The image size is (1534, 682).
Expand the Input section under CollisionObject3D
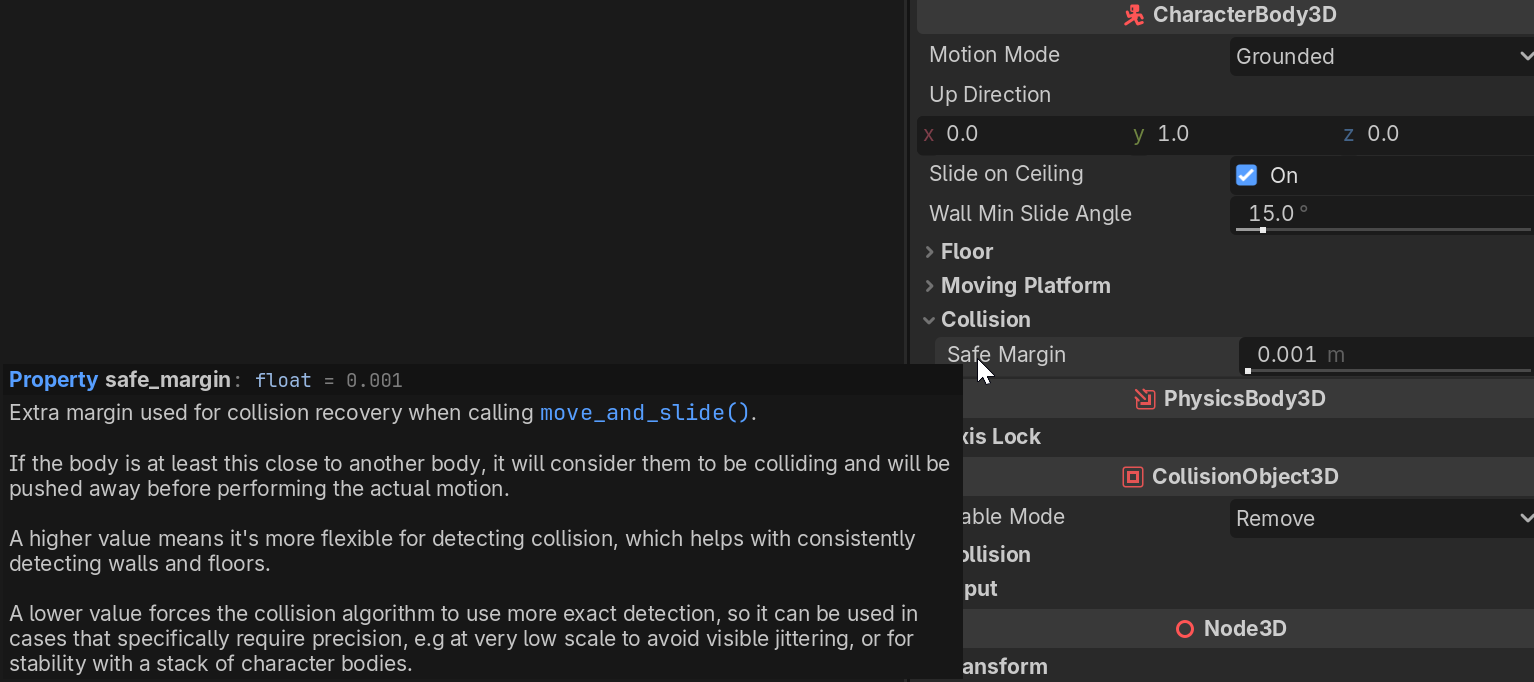980,589
